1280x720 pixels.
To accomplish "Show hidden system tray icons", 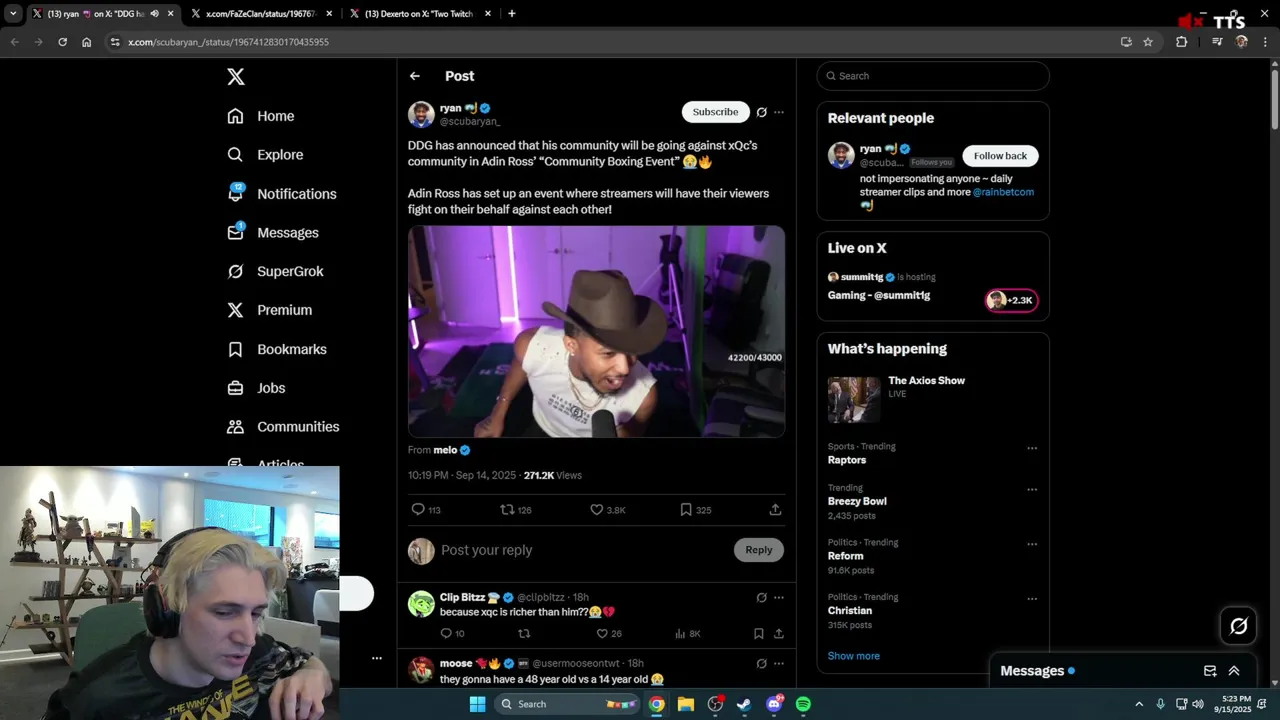I will (1139, 704).
